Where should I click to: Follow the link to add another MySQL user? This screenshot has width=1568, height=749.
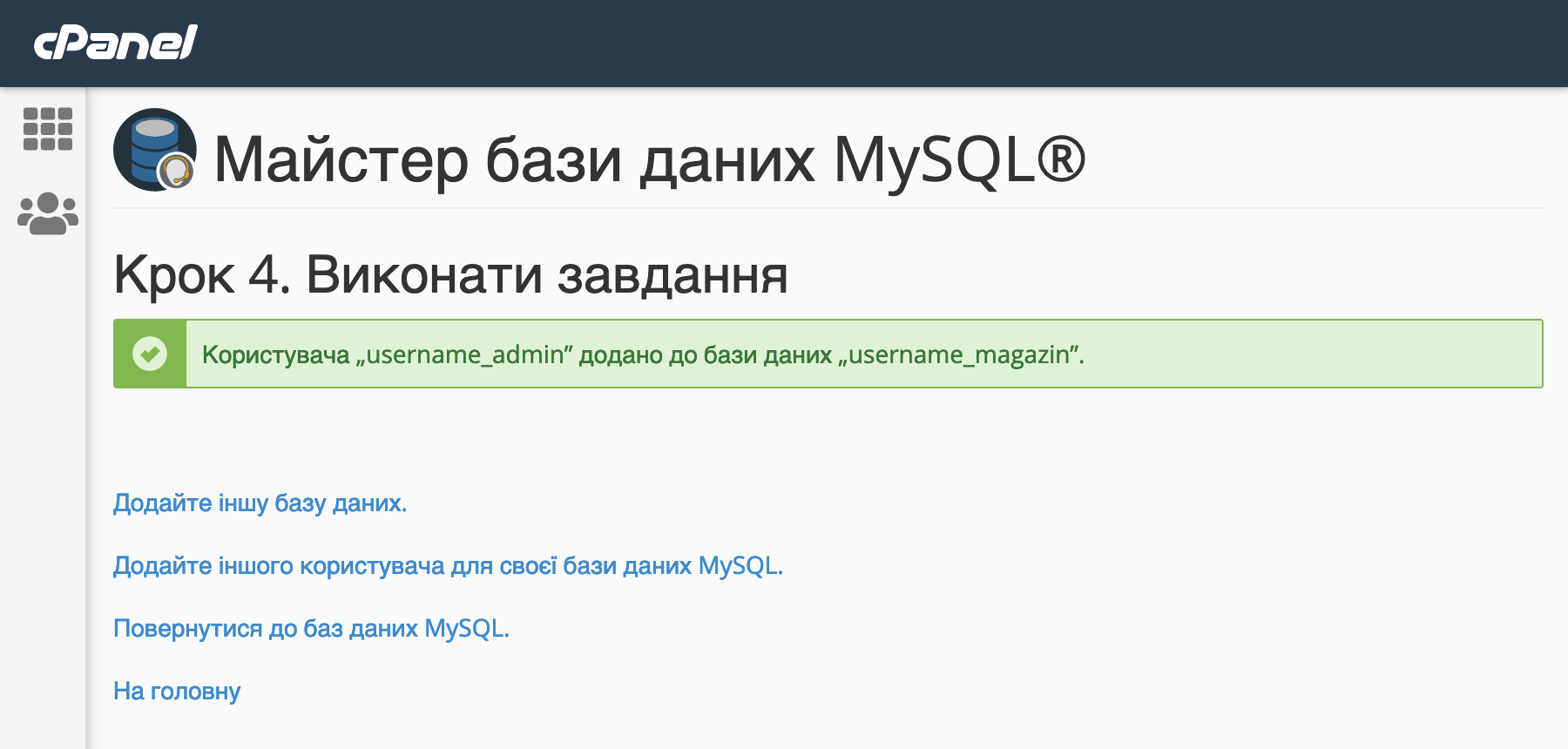(x=449, y=566)
